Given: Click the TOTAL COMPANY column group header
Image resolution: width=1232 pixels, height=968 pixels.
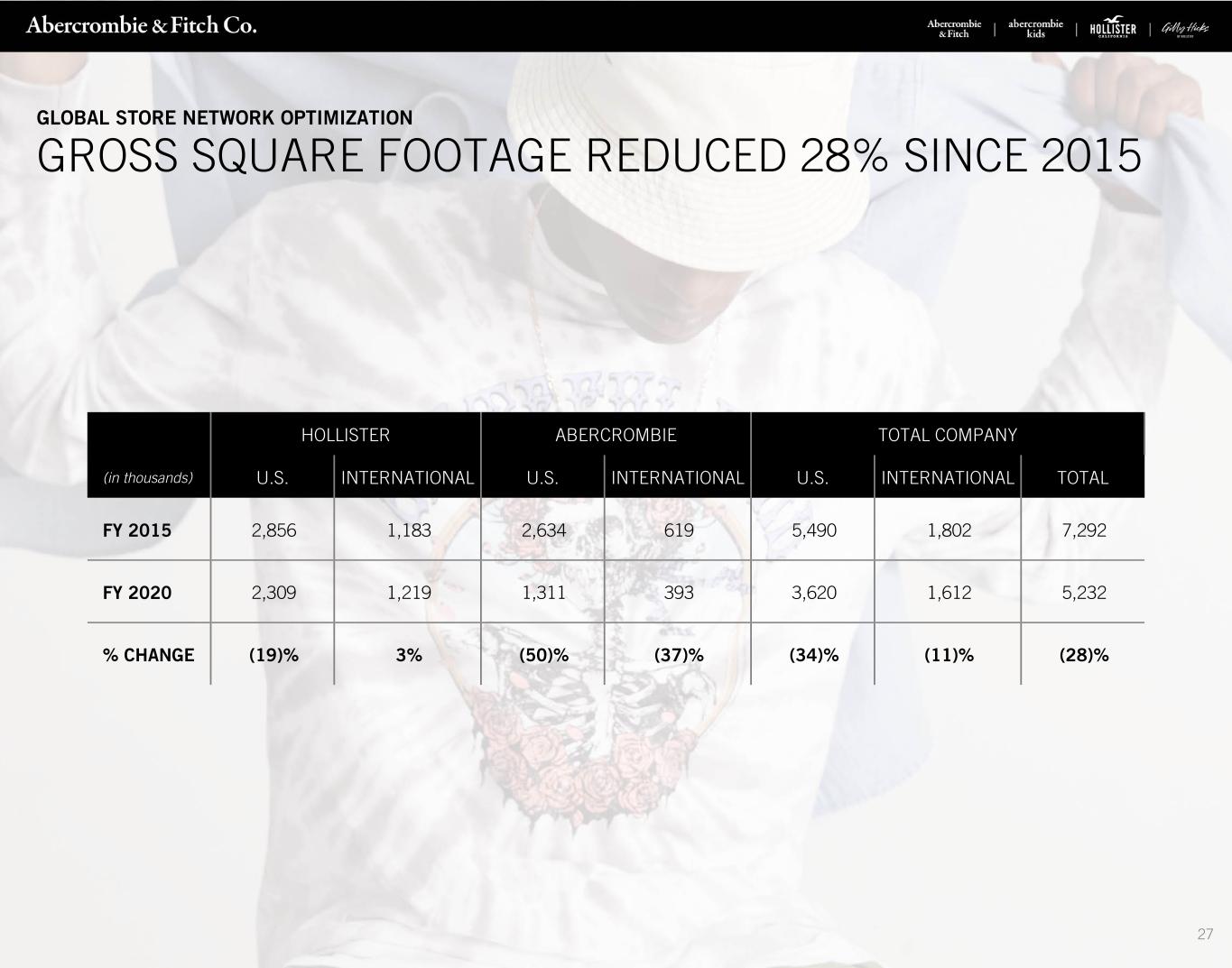Looking at the screenshot, I should tap(948, 435).
